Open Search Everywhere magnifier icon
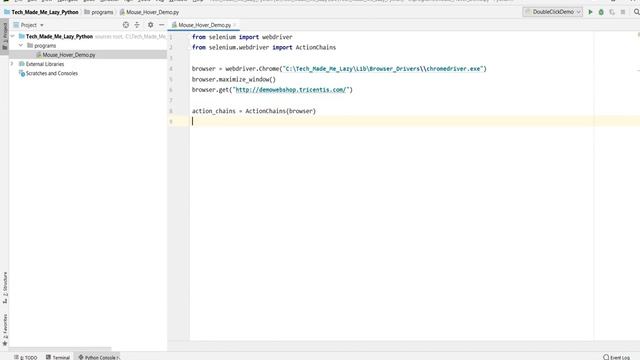Image resolution: width=640 pixels, height=360 pixels. [636, 12]
